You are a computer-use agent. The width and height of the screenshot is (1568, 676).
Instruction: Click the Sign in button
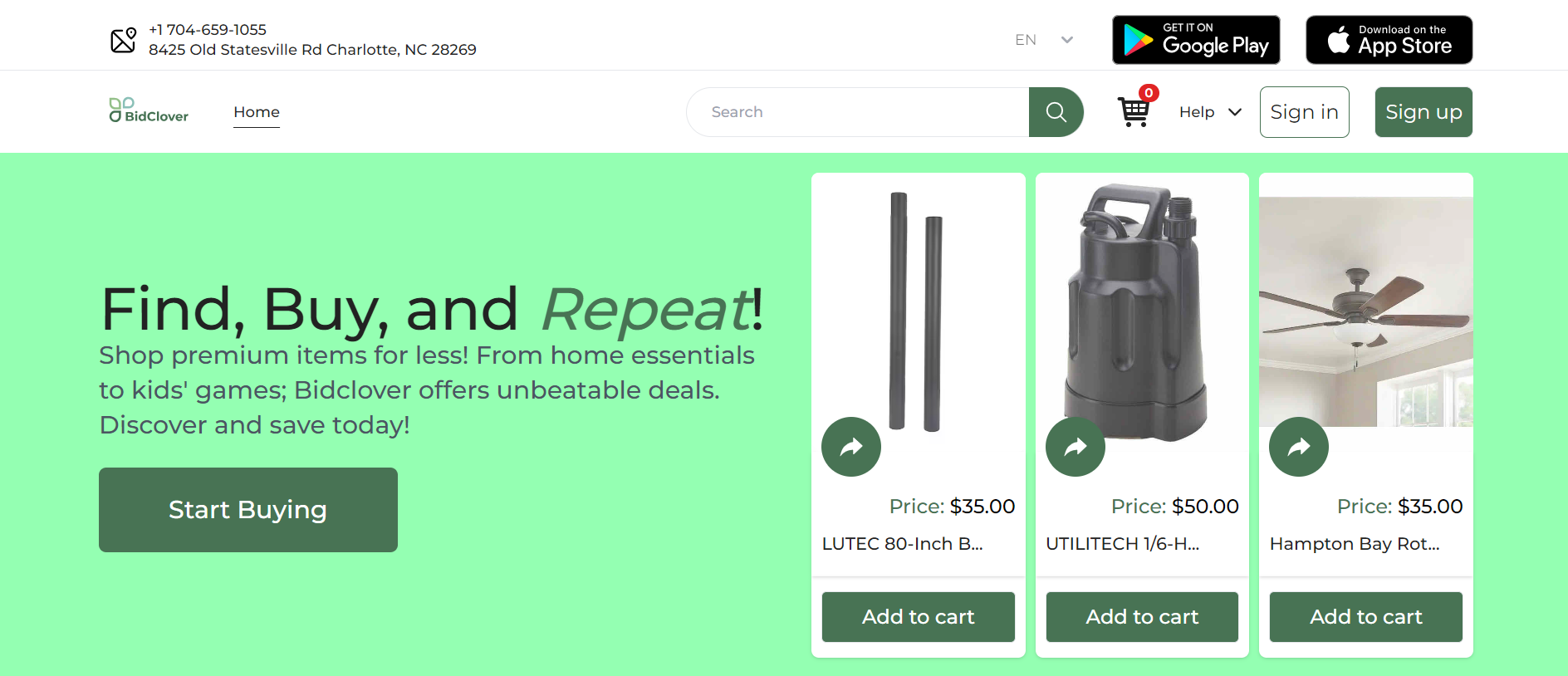tap(1305, 112)
